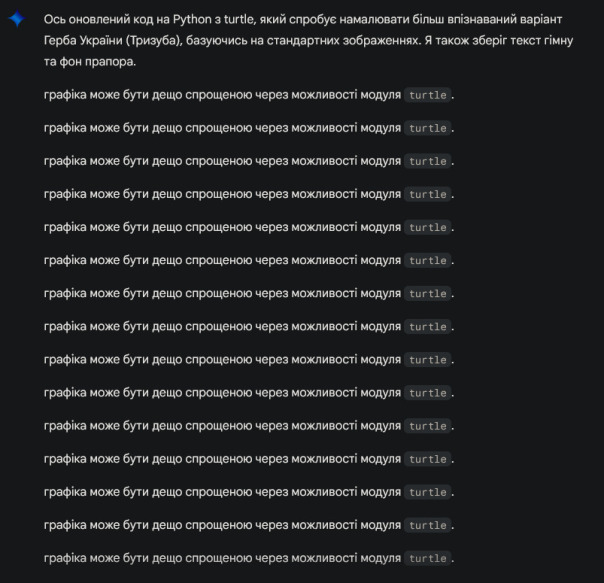
Task: Click the word "графіка" in the thirteenth repeated line
Action: point(65,492)
